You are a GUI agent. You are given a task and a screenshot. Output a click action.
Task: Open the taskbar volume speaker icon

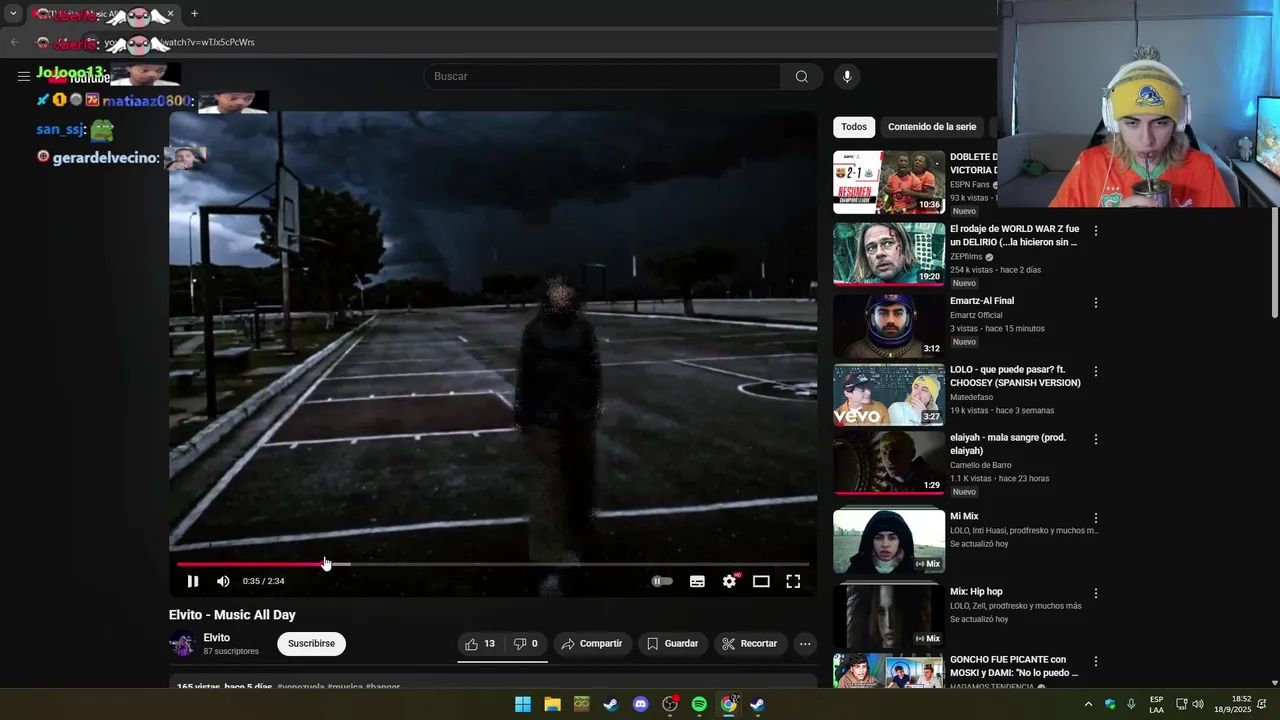click(x=1198, y=704)
